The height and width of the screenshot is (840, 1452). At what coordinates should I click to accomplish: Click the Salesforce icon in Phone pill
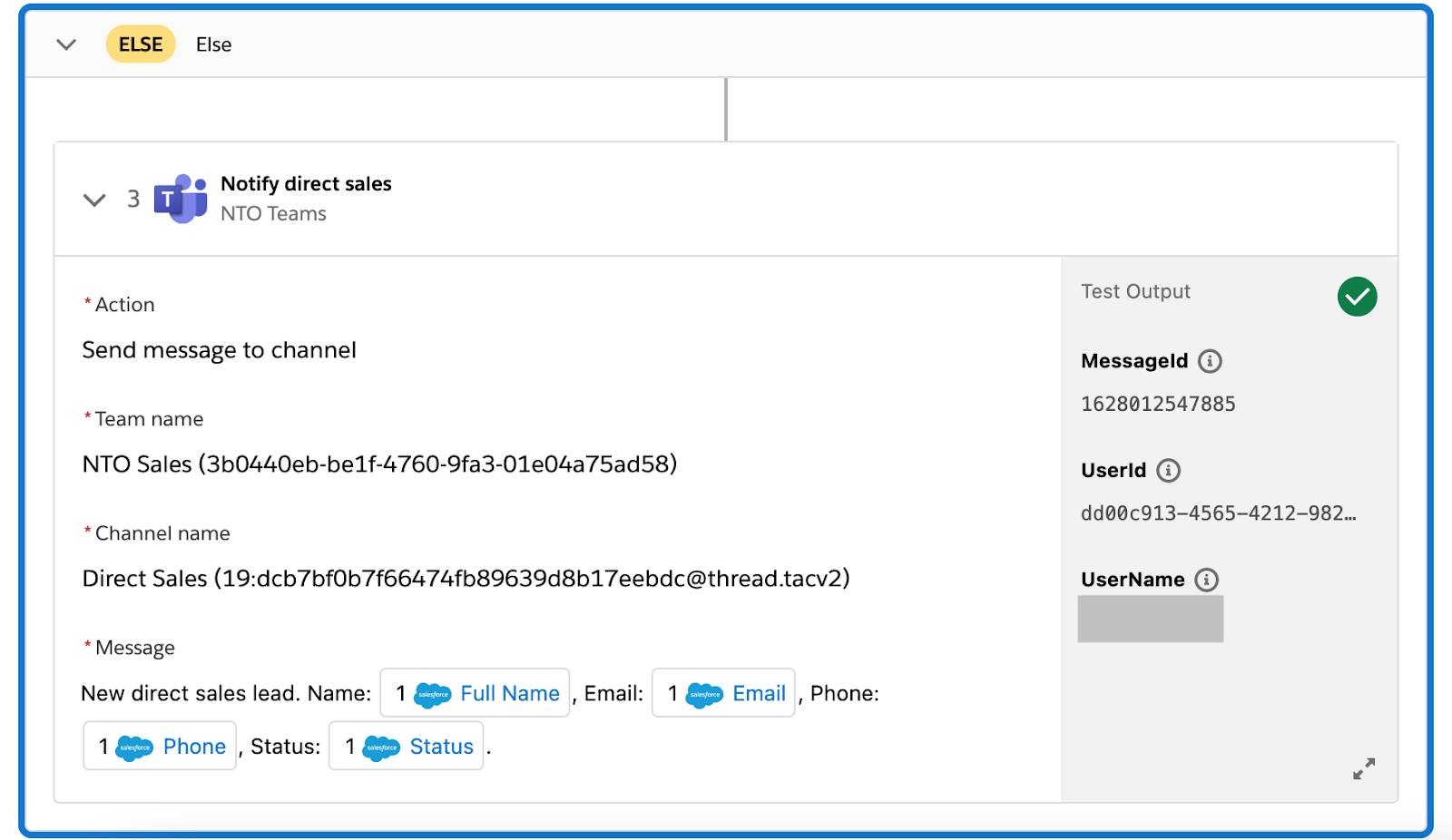pyautogui.click(x=135, y=747)
